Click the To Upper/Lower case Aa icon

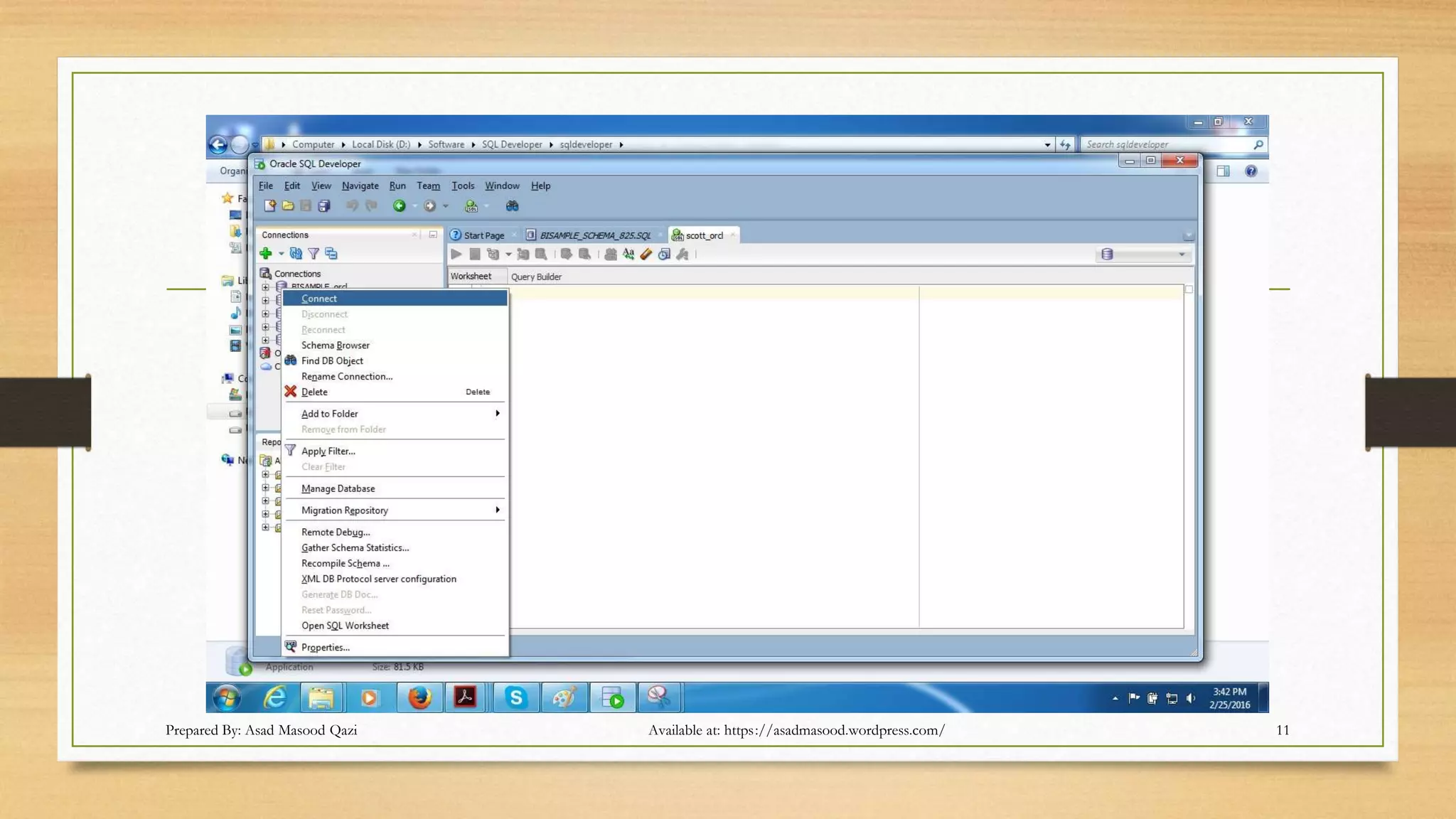coord(628,255)
